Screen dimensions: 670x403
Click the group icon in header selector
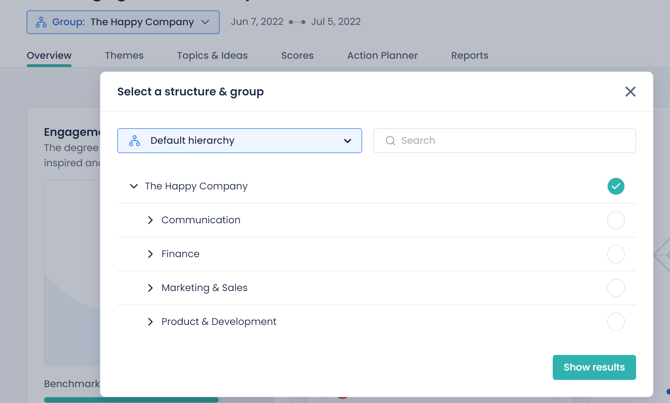[x=41, y=22]
